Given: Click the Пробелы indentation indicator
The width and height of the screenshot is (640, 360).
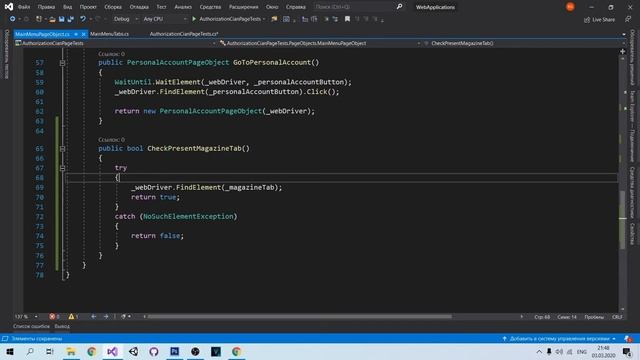Looking at the screenshot, I should point(594,317).
